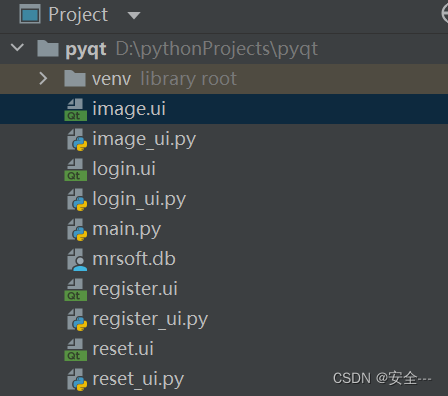Select the mrsoft.db file name
The height and width of the screenshot is (396, 448).
pos(134,259)
